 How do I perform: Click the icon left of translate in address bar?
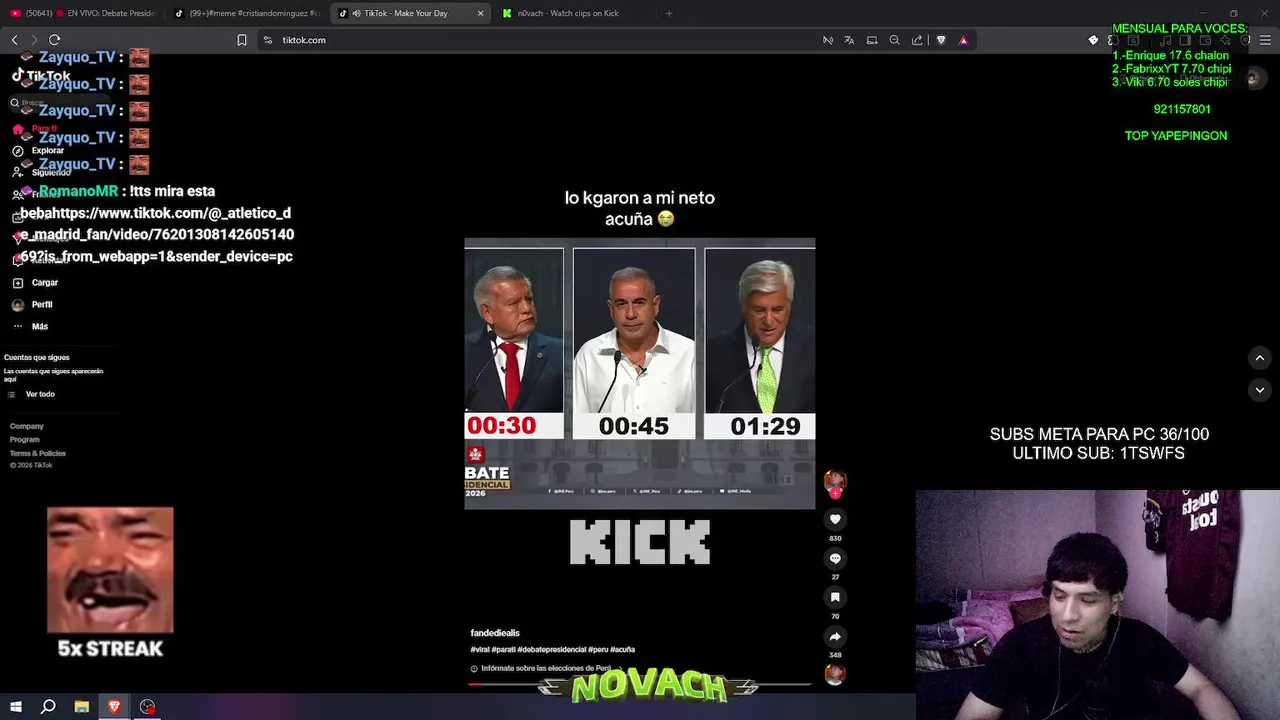pyautogui.click(x=827, y=40)
